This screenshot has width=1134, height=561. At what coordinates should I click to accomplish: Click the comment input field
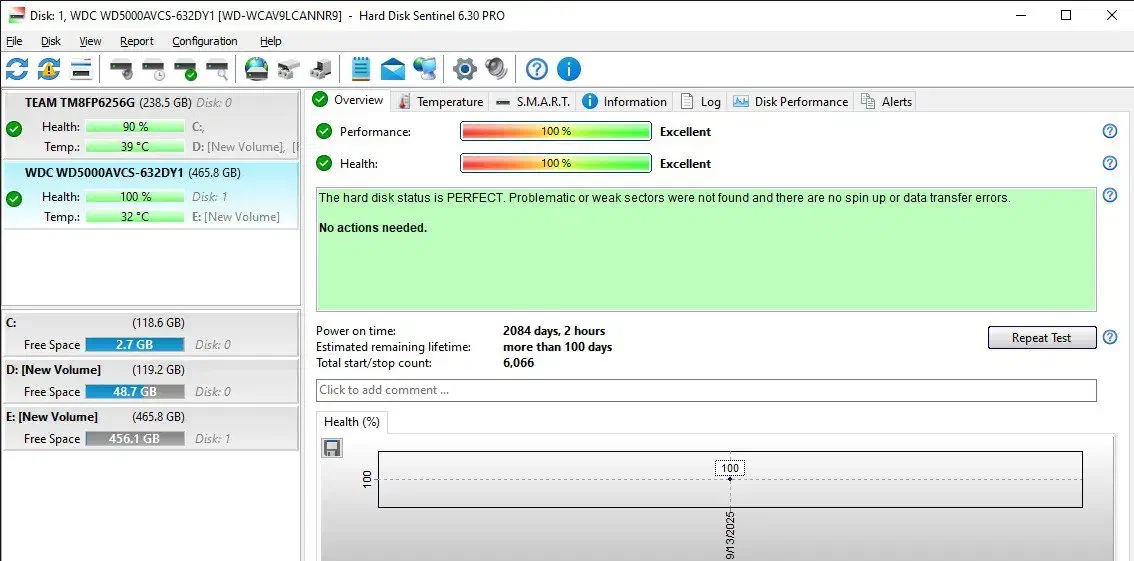706,390
